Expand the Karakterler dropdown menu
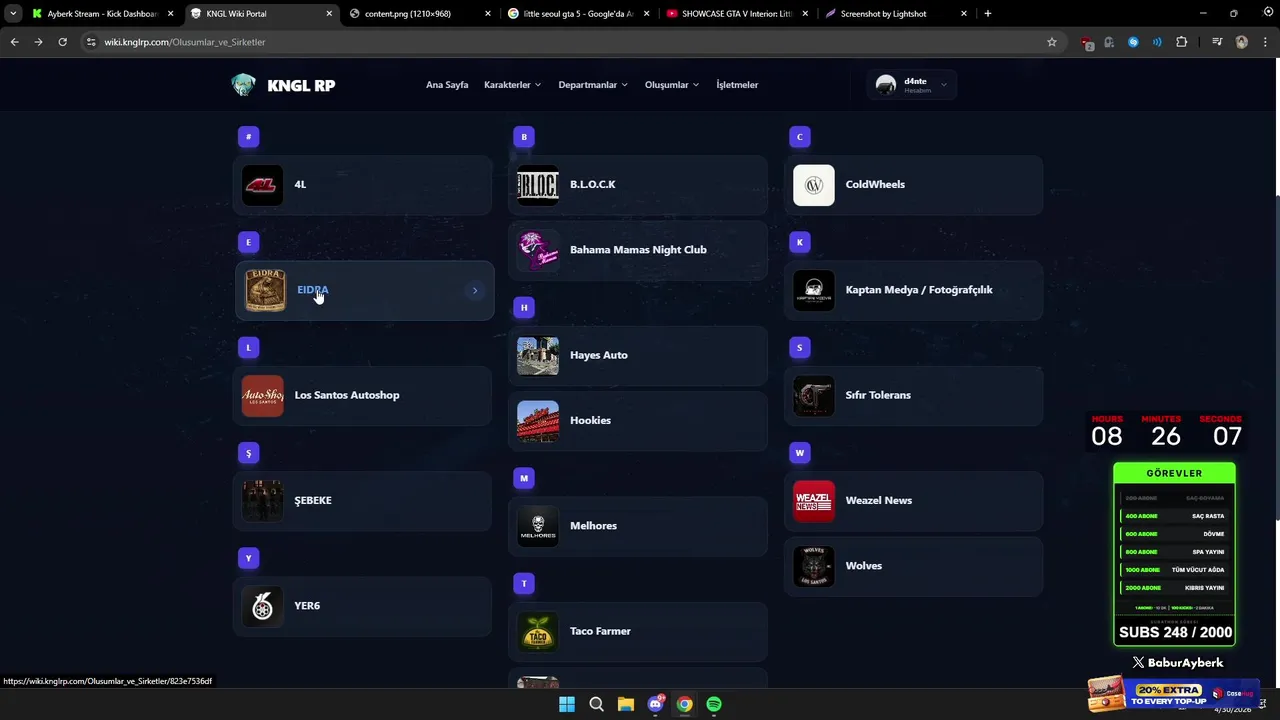The height and width of the screenshot is (720, 1280). pos(512,85)
